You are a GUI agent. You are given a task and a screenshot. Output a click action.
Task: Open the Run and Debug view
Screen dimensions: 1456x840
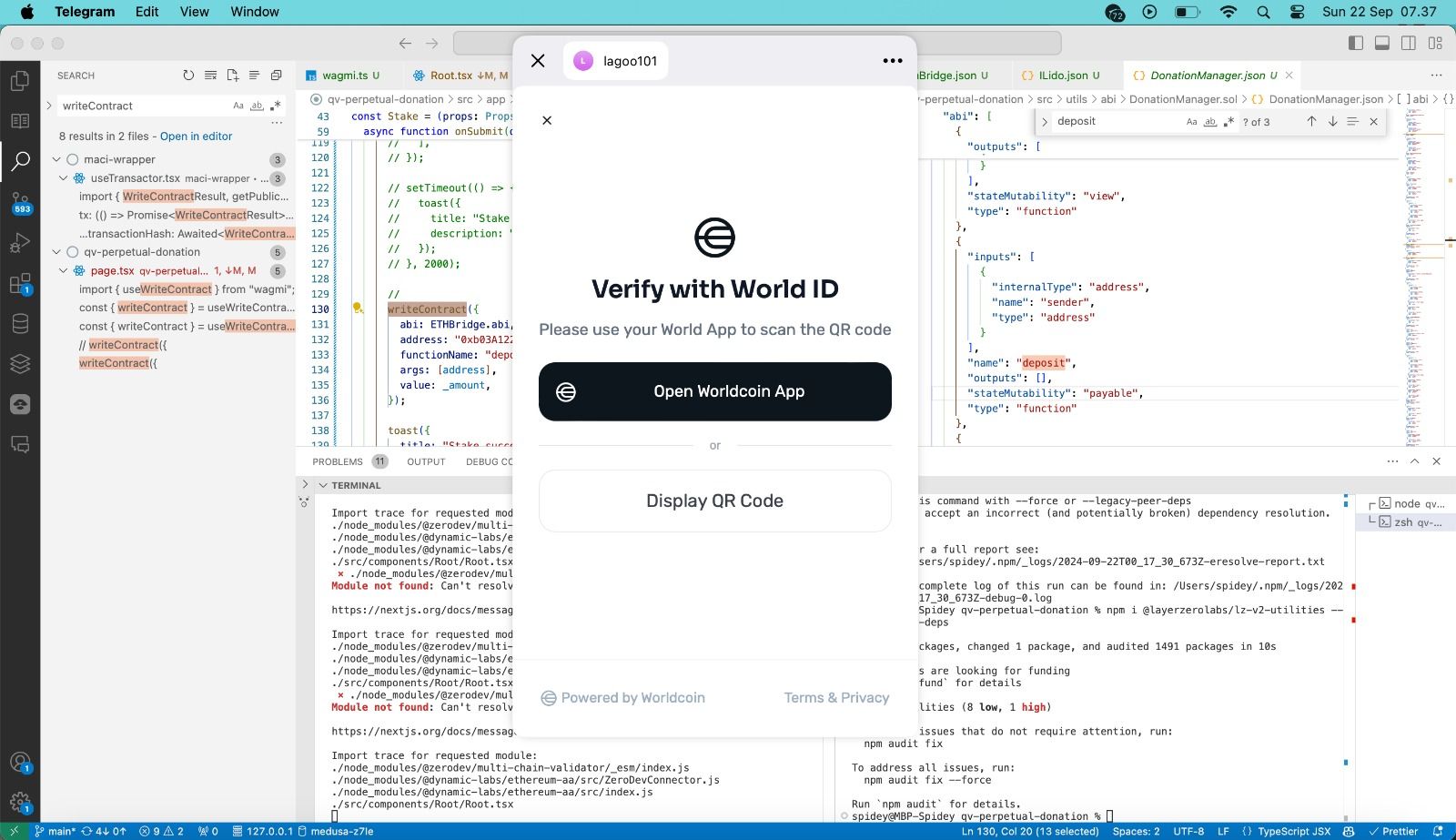[x=20, y=242]
